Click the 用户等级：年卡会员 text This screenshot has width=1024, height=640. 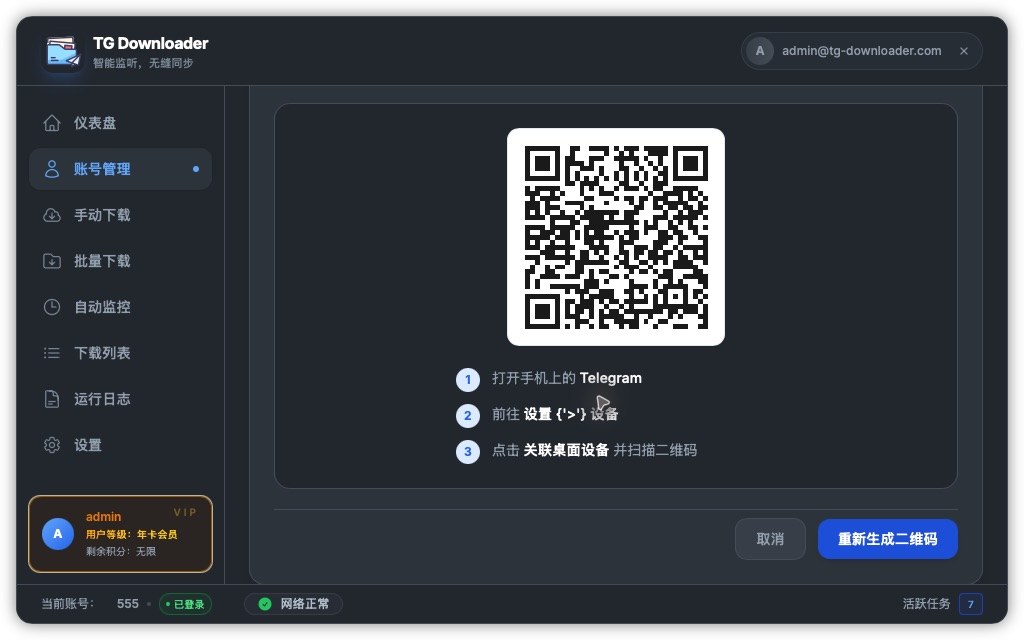click(131, 534)
